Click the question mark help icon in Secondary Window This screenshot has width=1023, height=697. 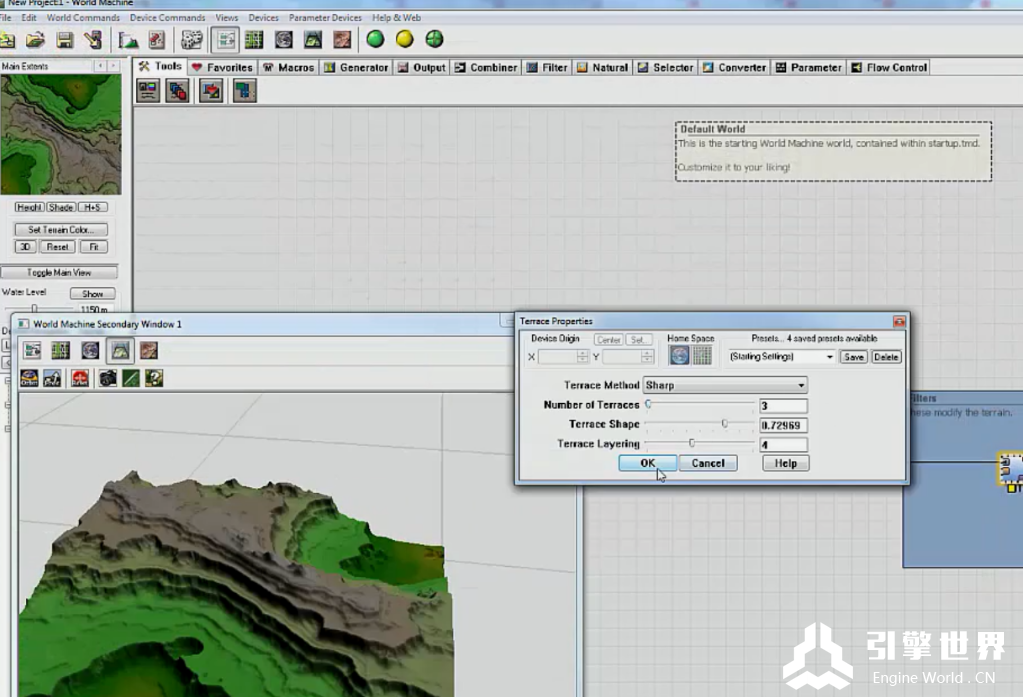point(154,378)
